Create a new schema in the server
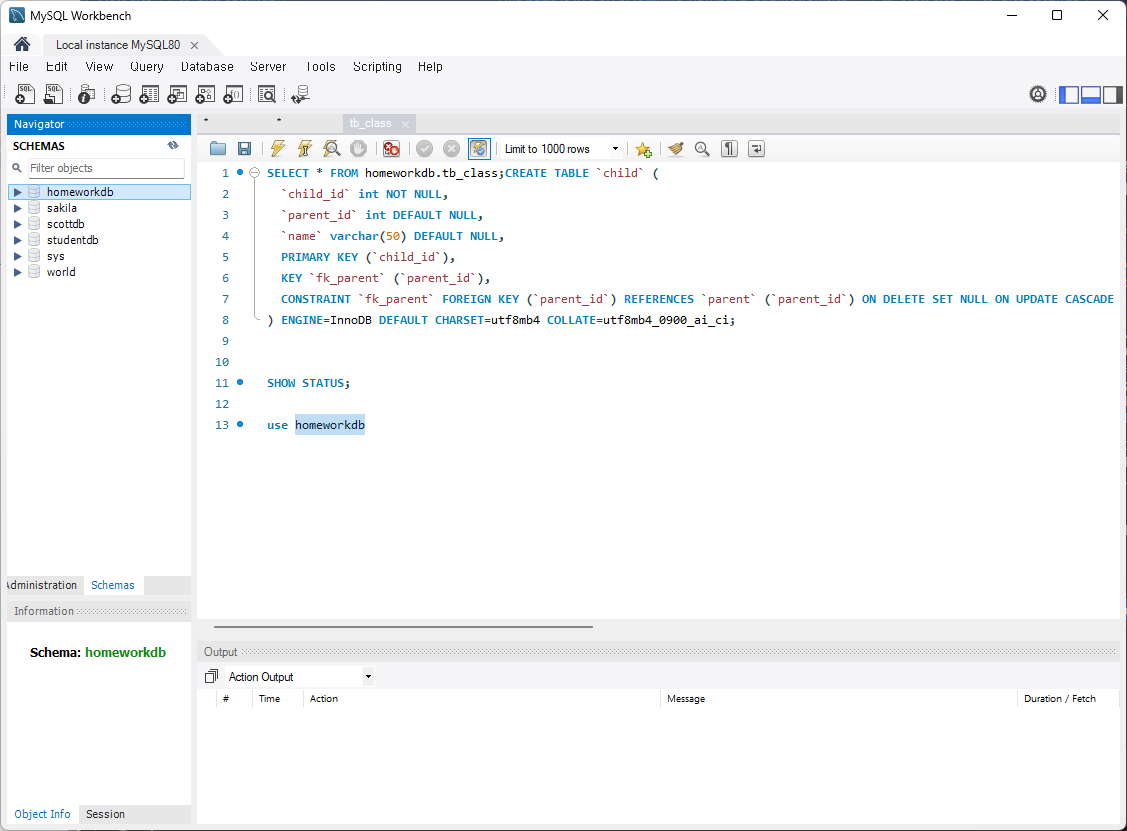The image size is (1127, 831). (121, 93)
